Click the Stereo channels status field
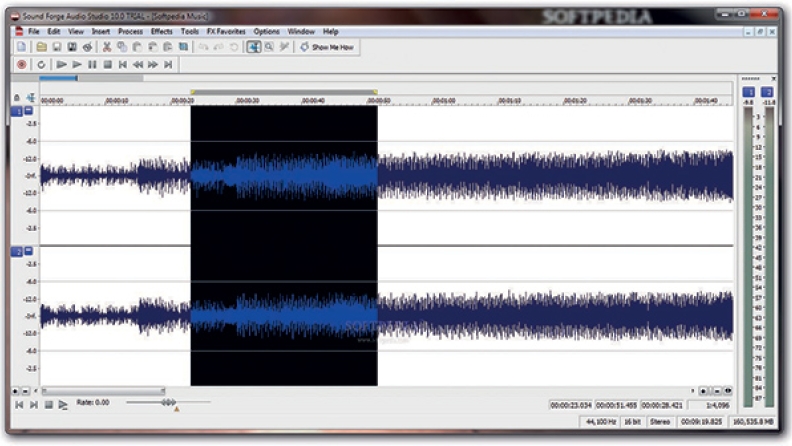Image resolution: width=792 pixels, height=446 pixels. [x=660, y=422]
